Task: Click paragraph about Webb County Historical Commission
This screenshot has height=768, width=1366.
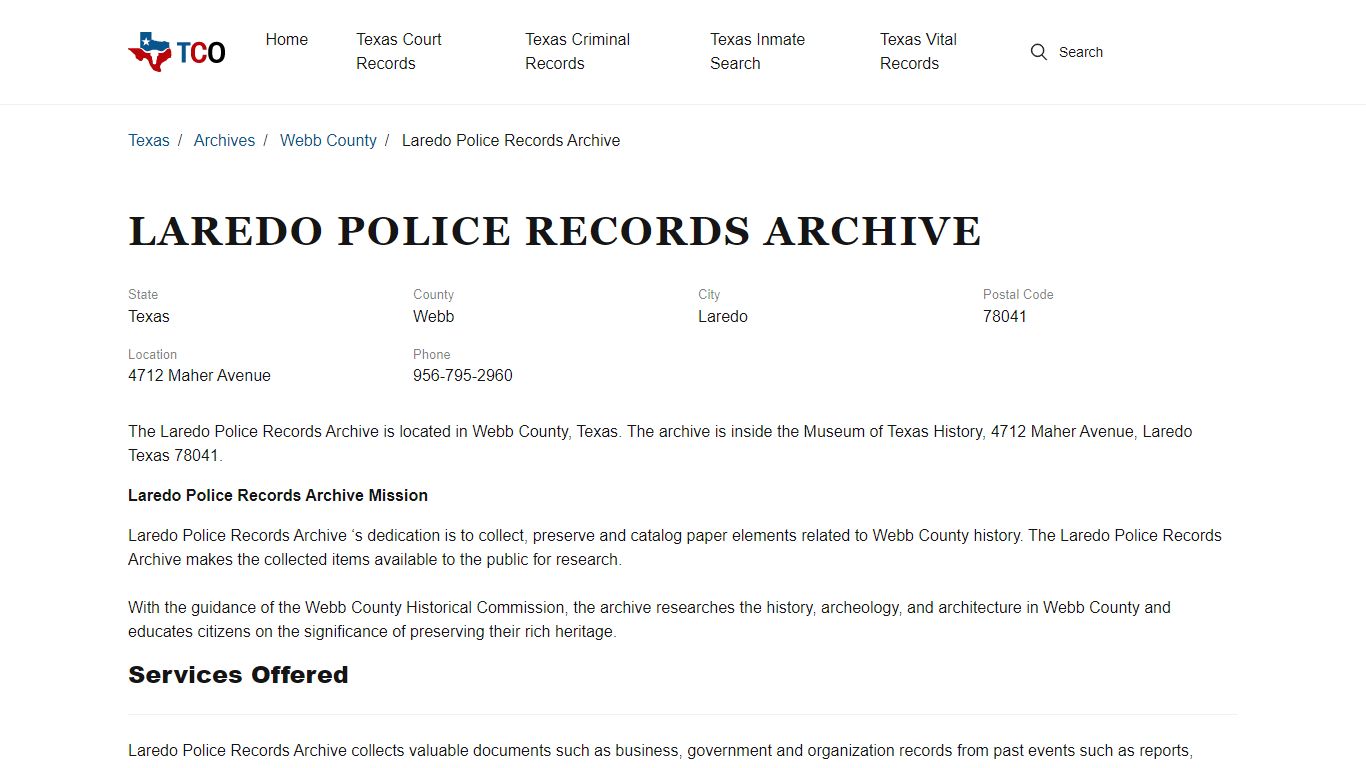Action: pyautogui.click(x=649, y=620)
